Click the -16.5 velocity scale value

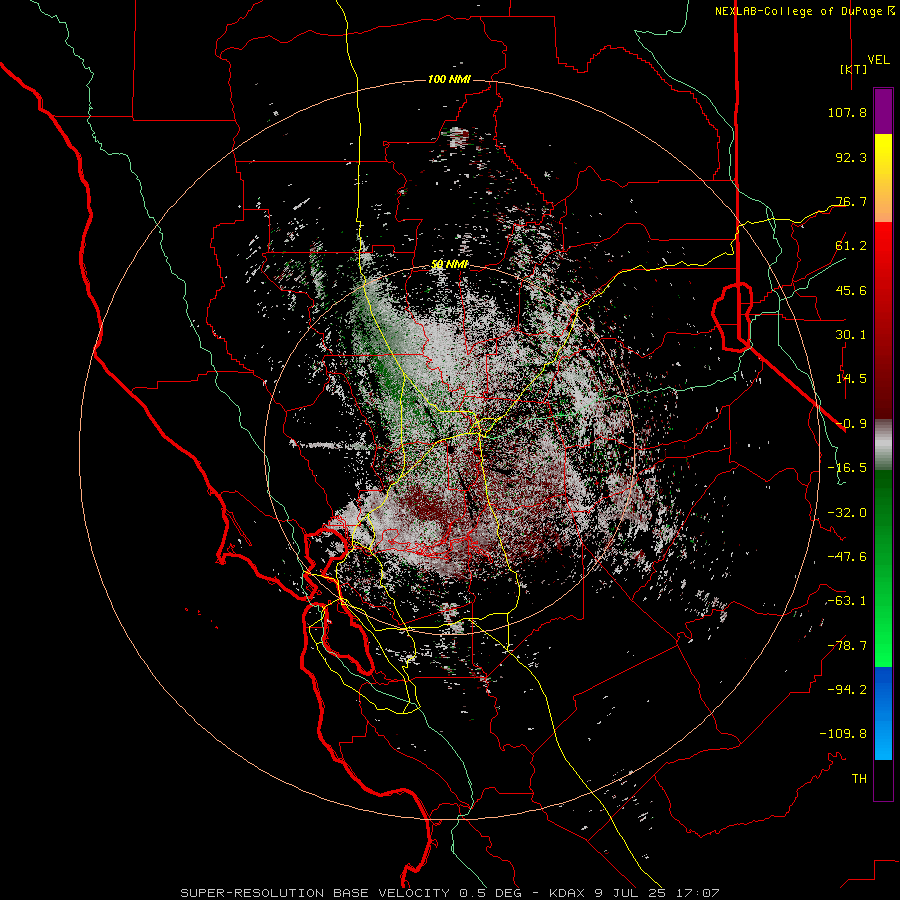click(847, 468)
